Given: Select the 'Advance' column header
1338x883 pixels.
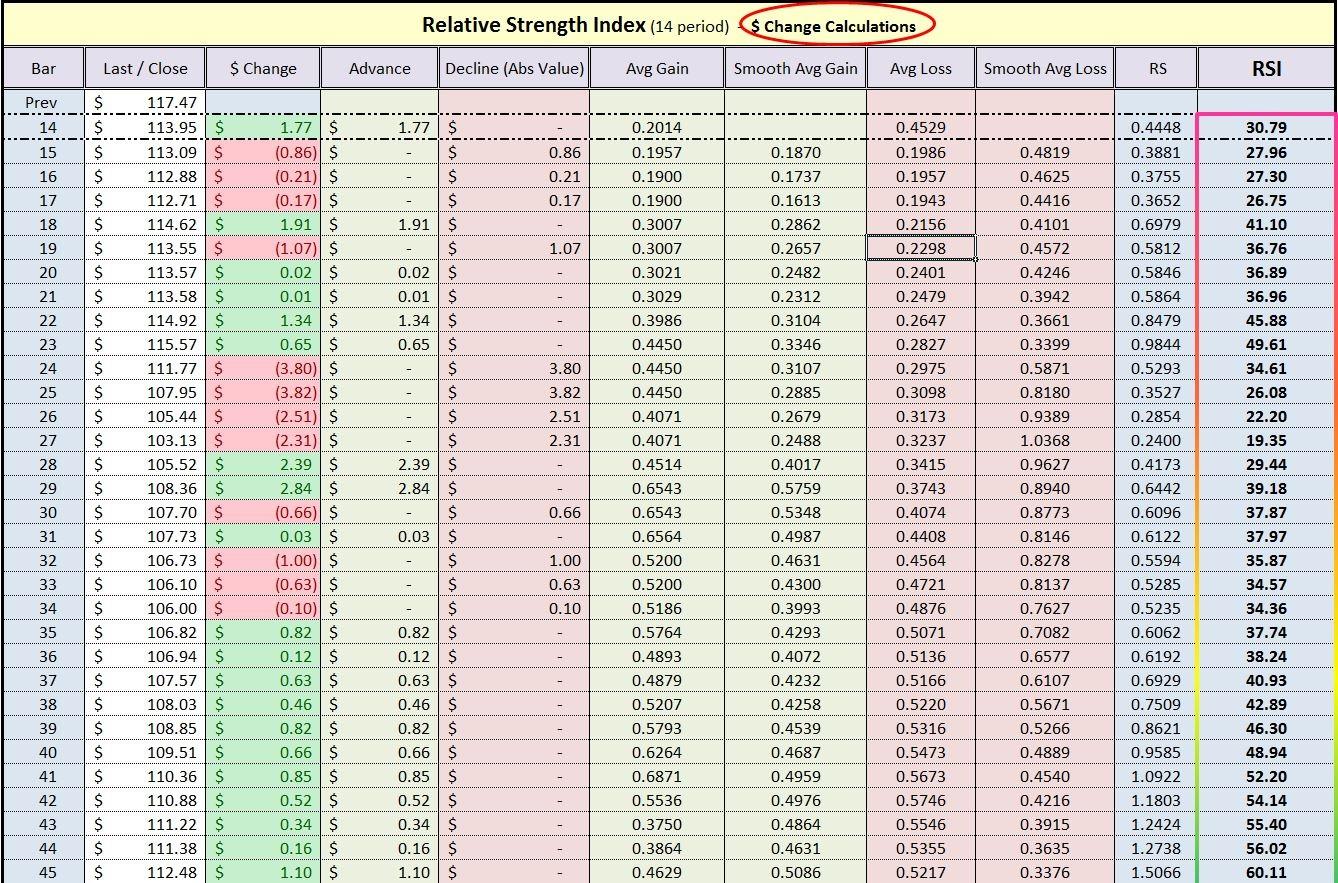Looking at the screenshot, I should point(380,66).
